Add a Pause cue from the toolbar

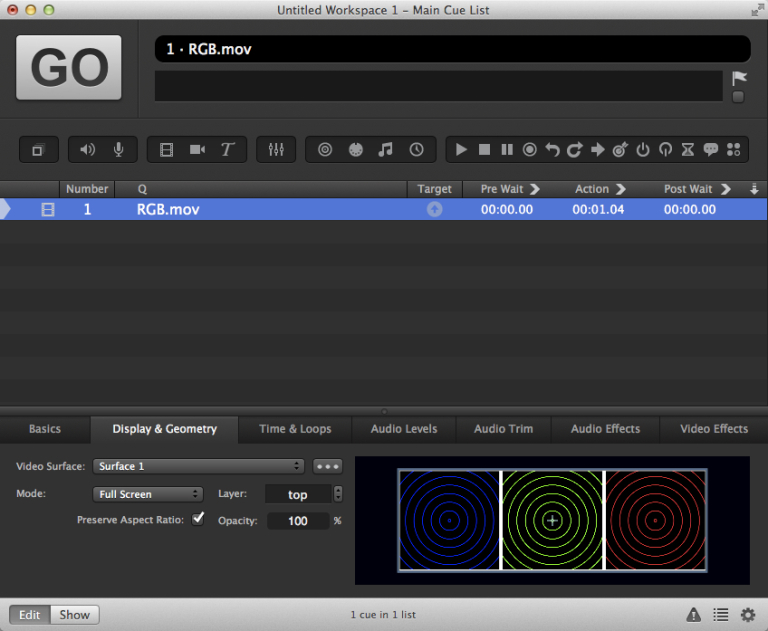click(507, 150)
